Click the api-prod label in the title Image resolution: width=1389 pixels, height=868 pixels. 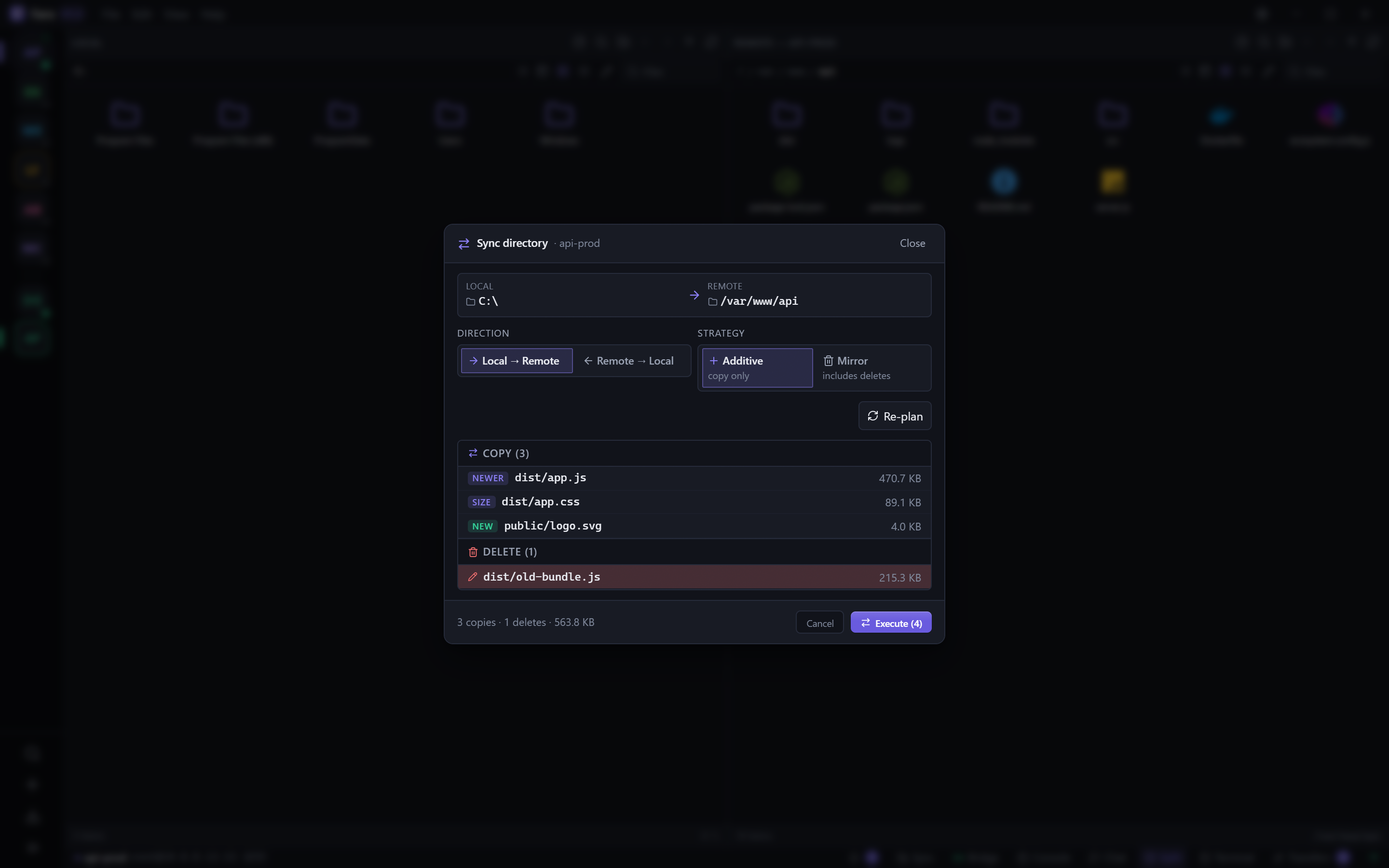point(579,243)
